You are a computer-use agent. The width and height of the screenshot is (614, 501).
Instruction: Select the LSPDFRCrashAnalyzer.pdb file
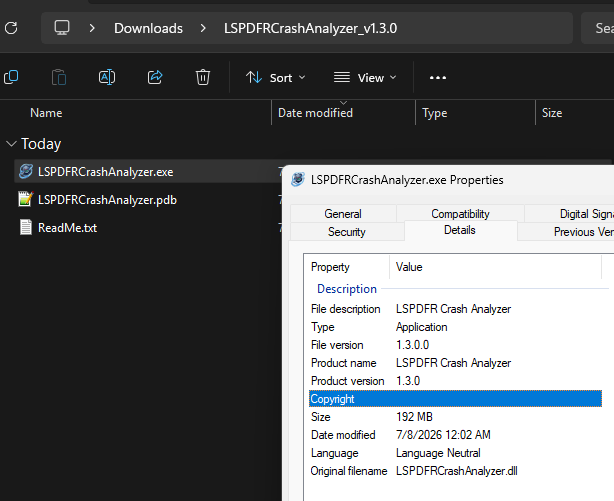click(x=107, y=200)
